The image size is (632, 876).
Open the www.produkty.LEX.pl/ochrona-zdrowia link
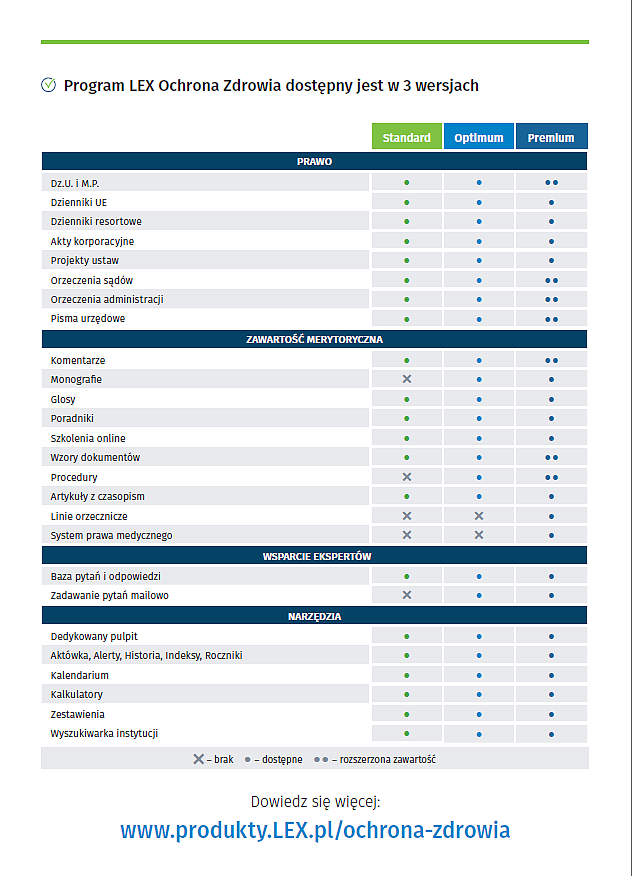point(315,830)
